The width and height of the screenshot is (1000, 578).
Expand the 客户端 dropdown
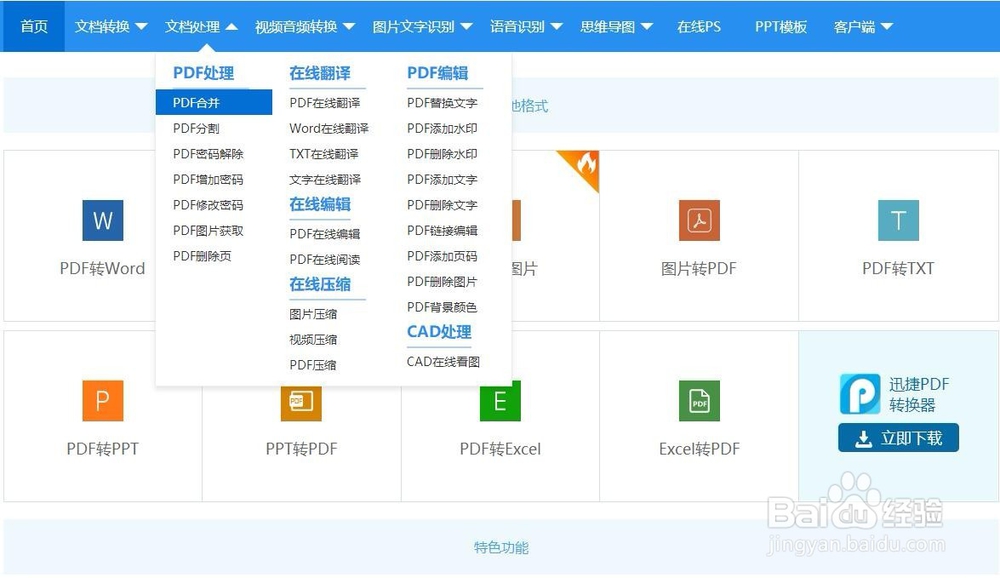pos(858,27)
